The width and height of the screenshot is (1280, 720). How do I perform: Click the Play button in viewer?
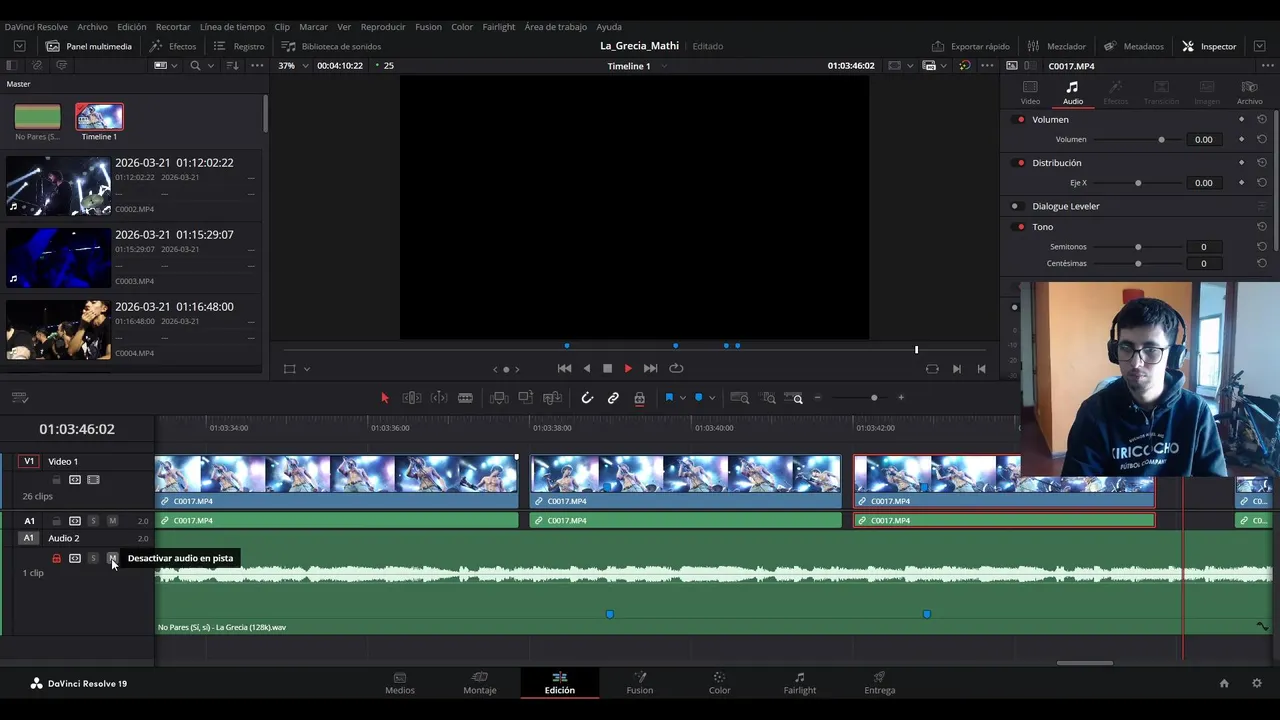pyautogui.click(x=628, y=369)
